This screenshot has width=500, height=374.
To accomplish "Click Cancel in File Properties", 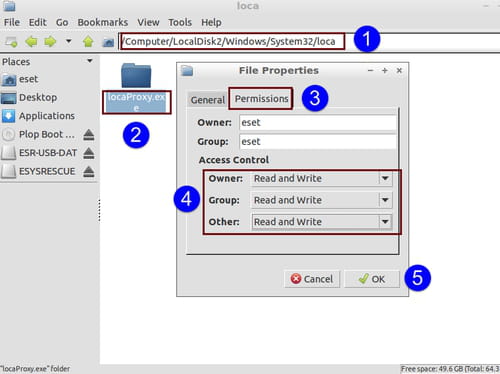I will [x=312, y=279].
